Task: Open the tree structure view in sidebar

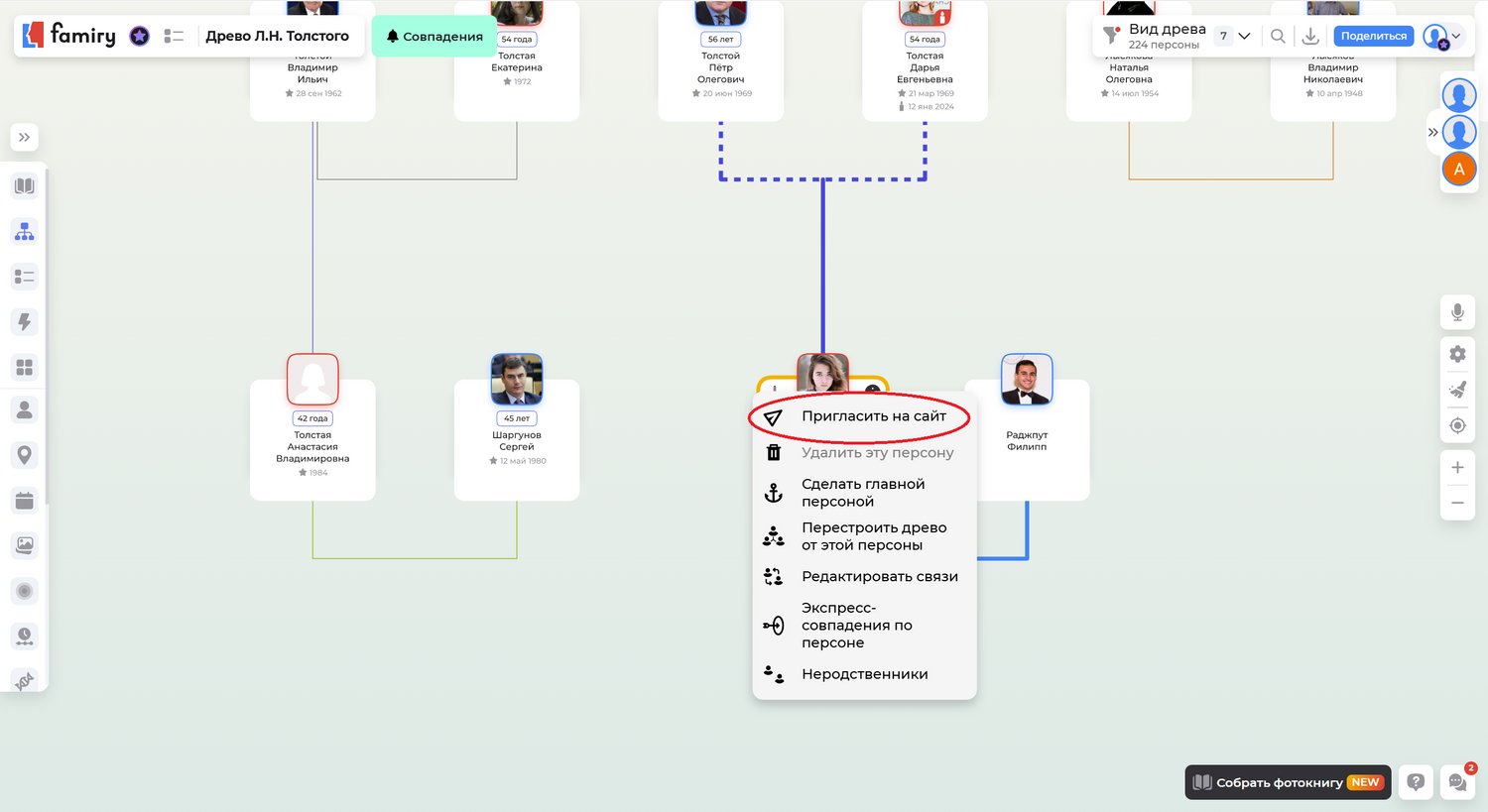Action: tap(25, 231)
